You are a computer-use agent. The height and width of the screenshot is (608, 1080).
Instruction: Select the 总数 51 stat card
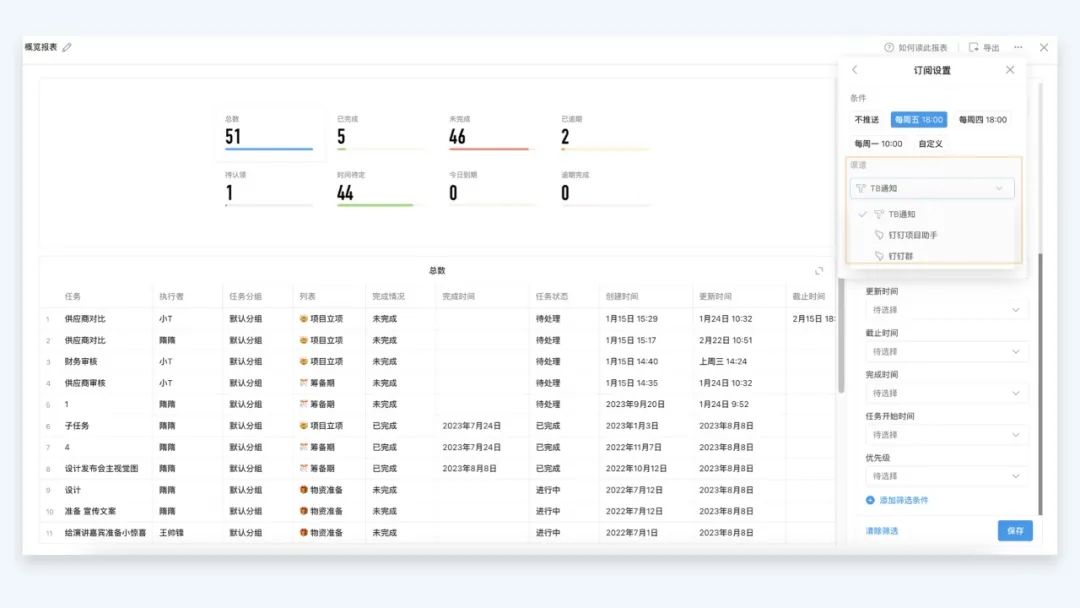[269, 132]
